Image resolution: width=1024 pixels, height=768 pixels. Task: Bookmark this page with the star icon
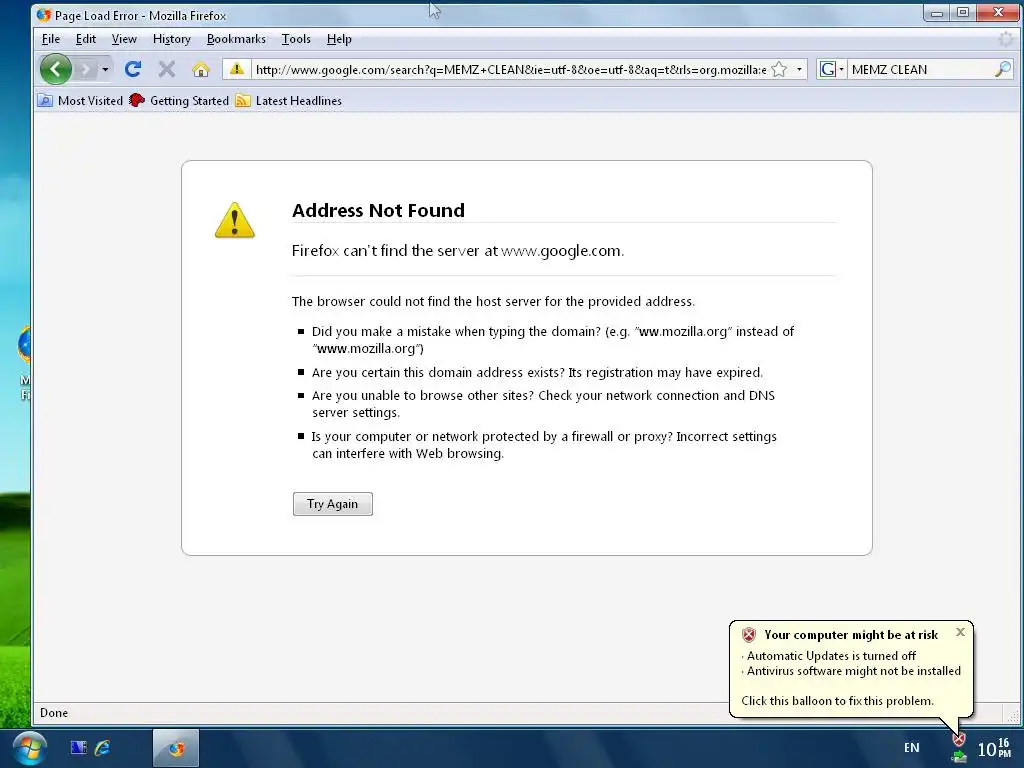(x=779, y=69)
